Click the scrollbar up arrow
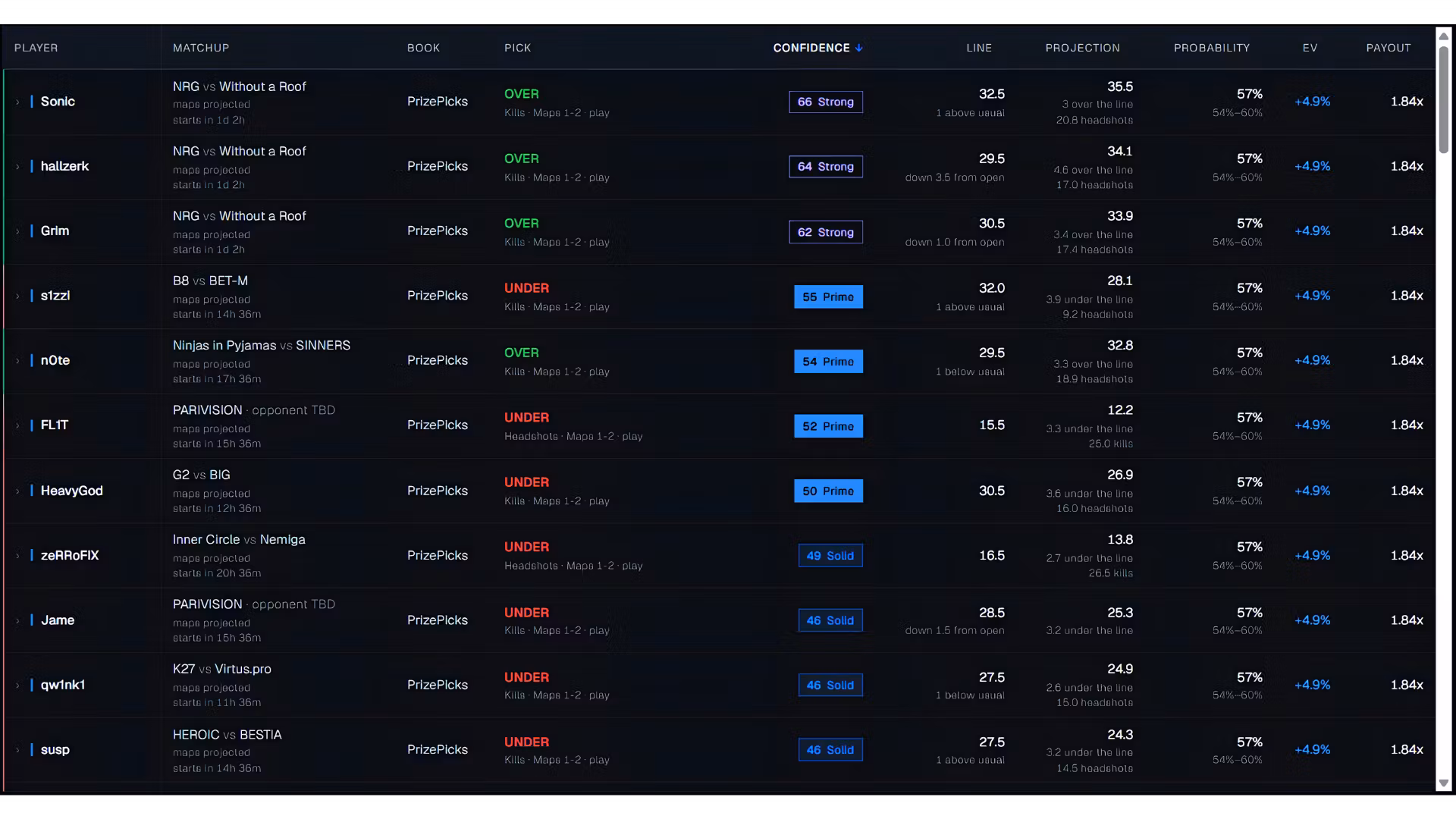This screenshot has height=819, width=1456. 1443,36
